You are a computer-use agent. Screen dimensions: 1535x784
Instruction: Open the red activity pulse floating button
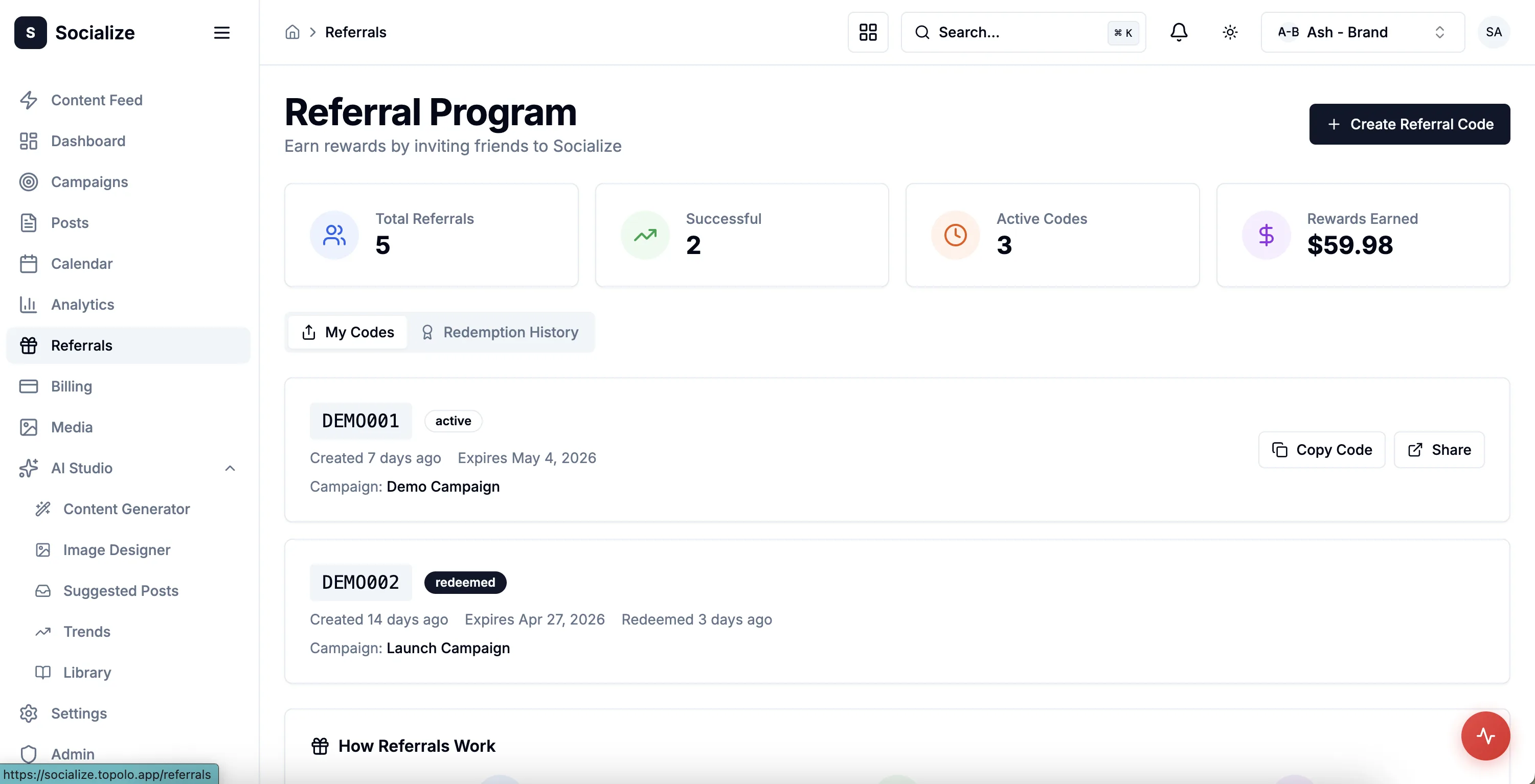click(x=1485, y=735)
